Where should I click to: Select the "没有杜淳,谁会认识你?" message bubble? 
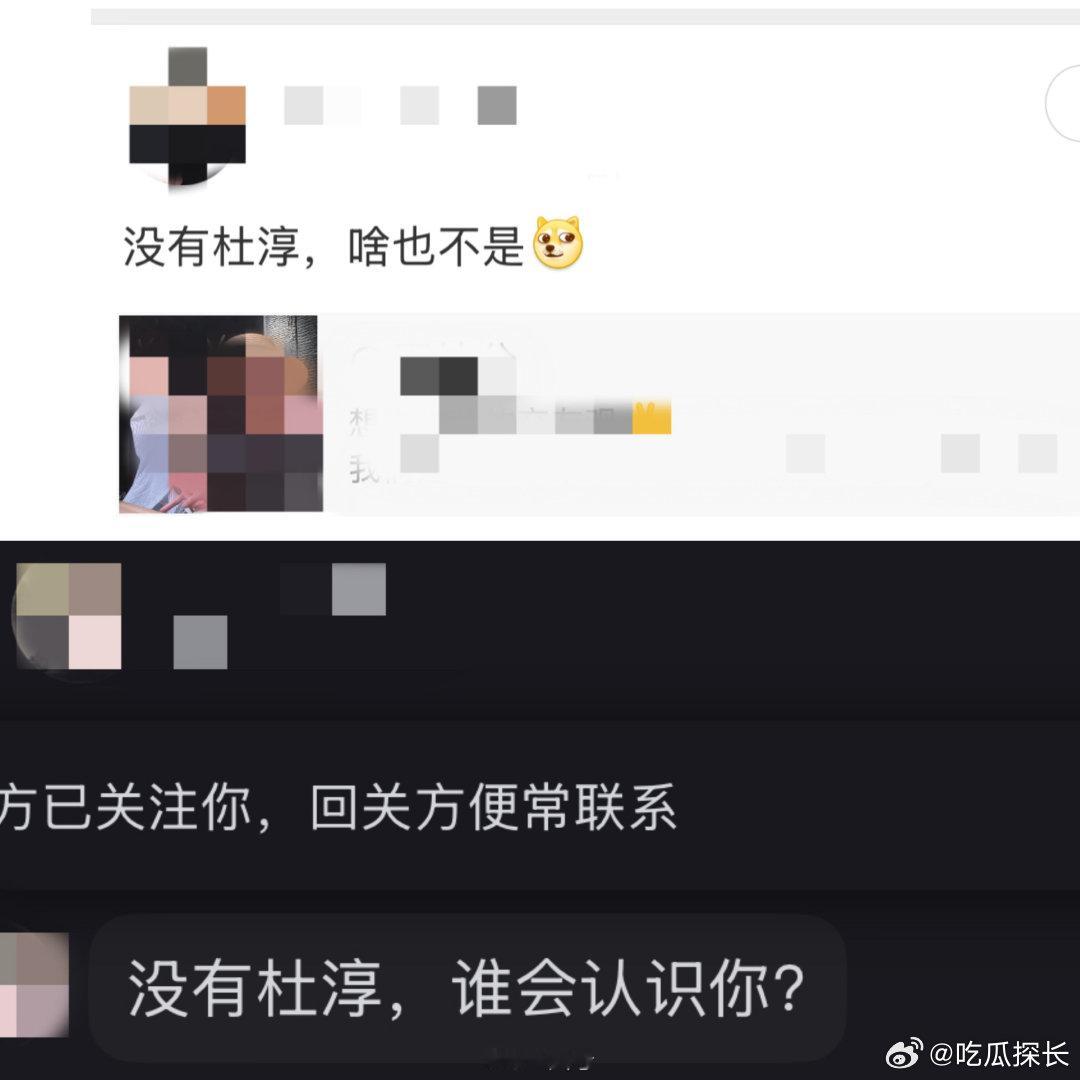(x=467, y=988)
